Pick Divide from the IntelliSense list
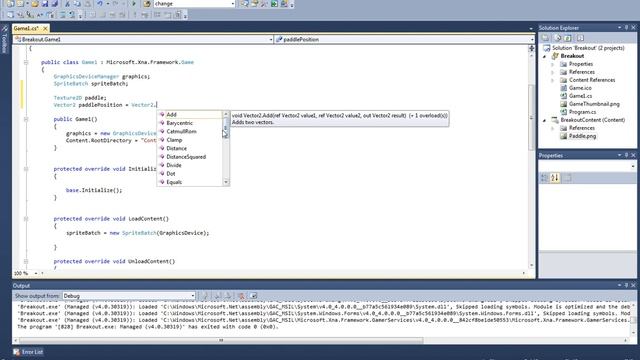 [190, 165]
